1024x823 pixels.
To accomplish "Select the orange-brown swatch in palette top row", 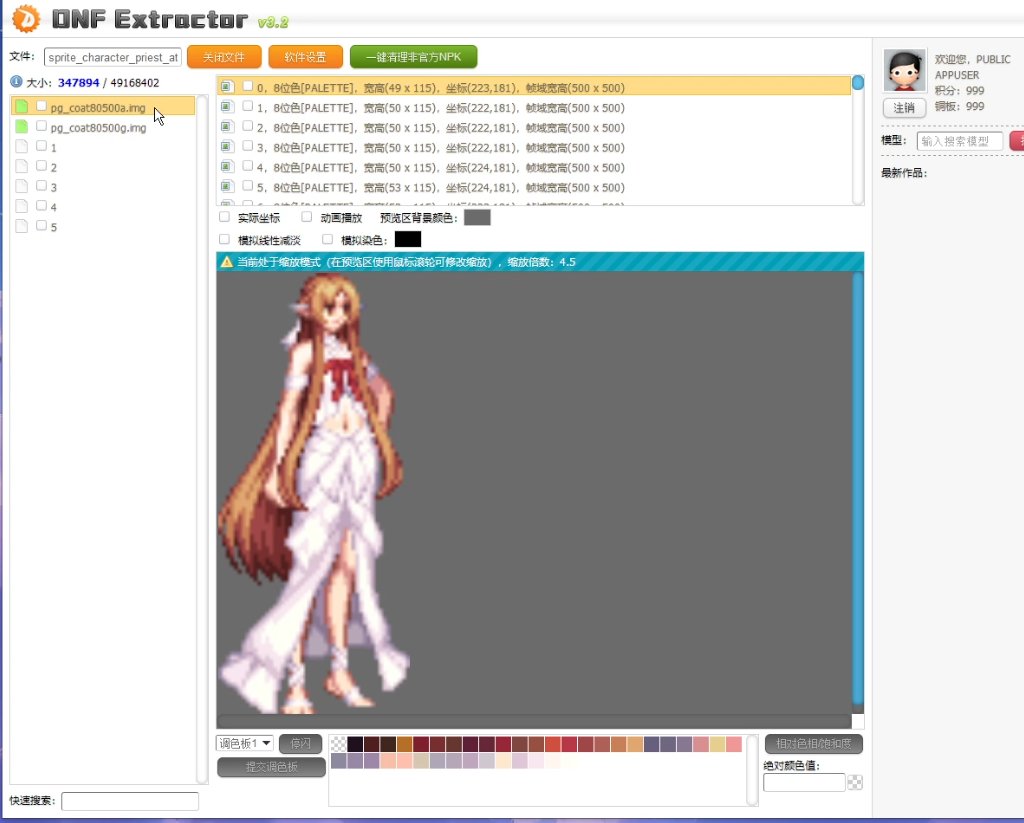I will click(405, 744).
